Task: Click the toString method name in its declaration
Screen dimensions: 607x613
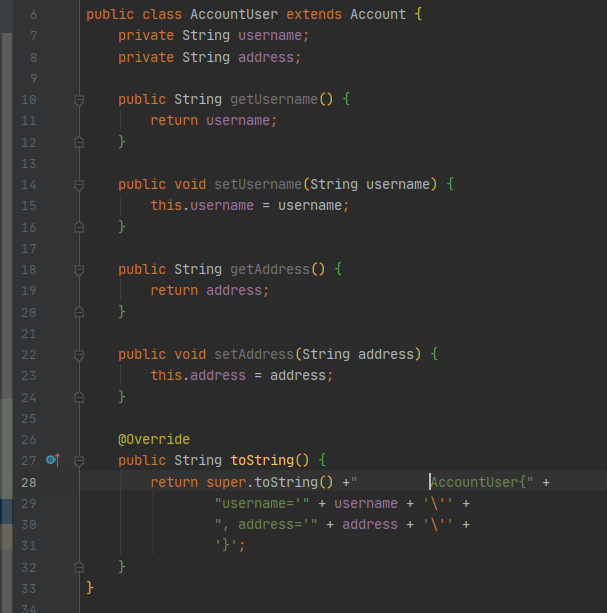Action: (x=262, y=460)
